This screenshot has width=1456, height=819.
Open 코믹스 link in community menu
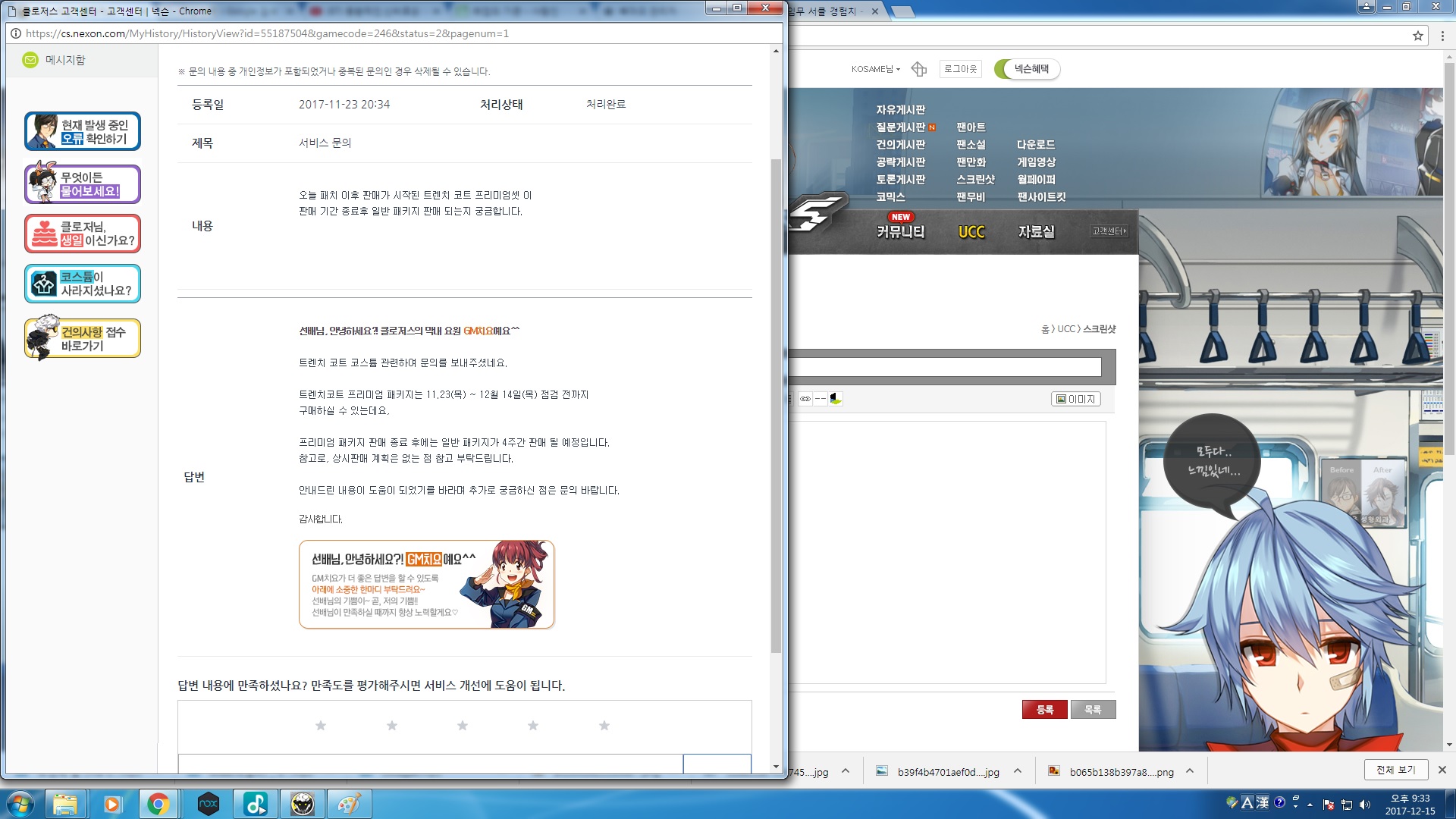tap(890, 197)
